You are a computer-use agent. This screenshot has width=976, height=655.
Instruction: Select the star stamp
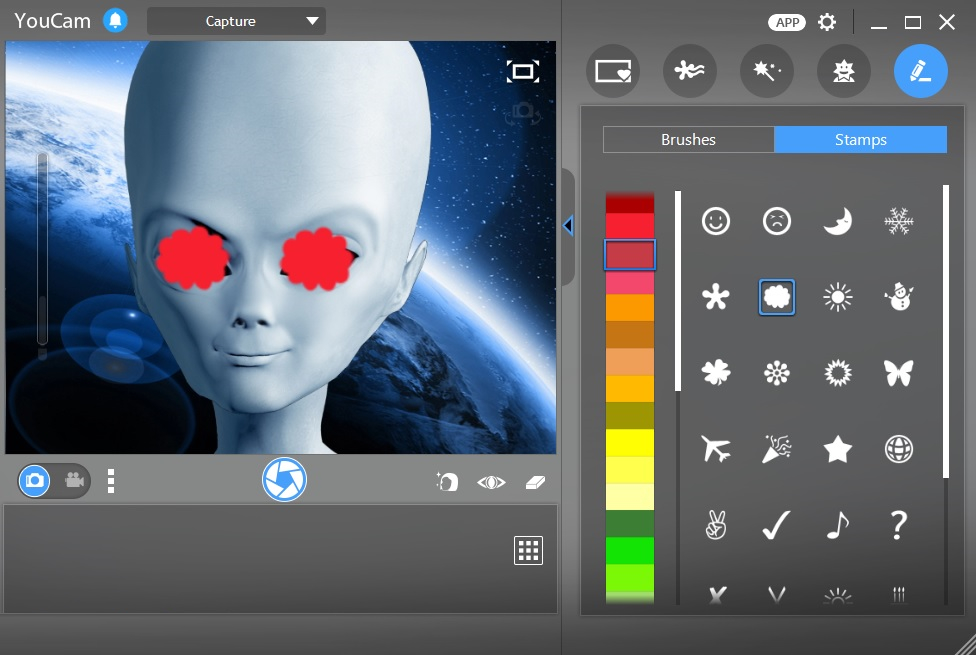point(837,448)
